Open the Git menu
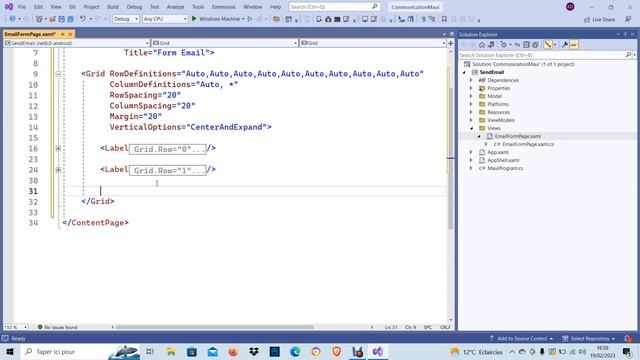Viewport: 640px width, 360px height. 72,7
